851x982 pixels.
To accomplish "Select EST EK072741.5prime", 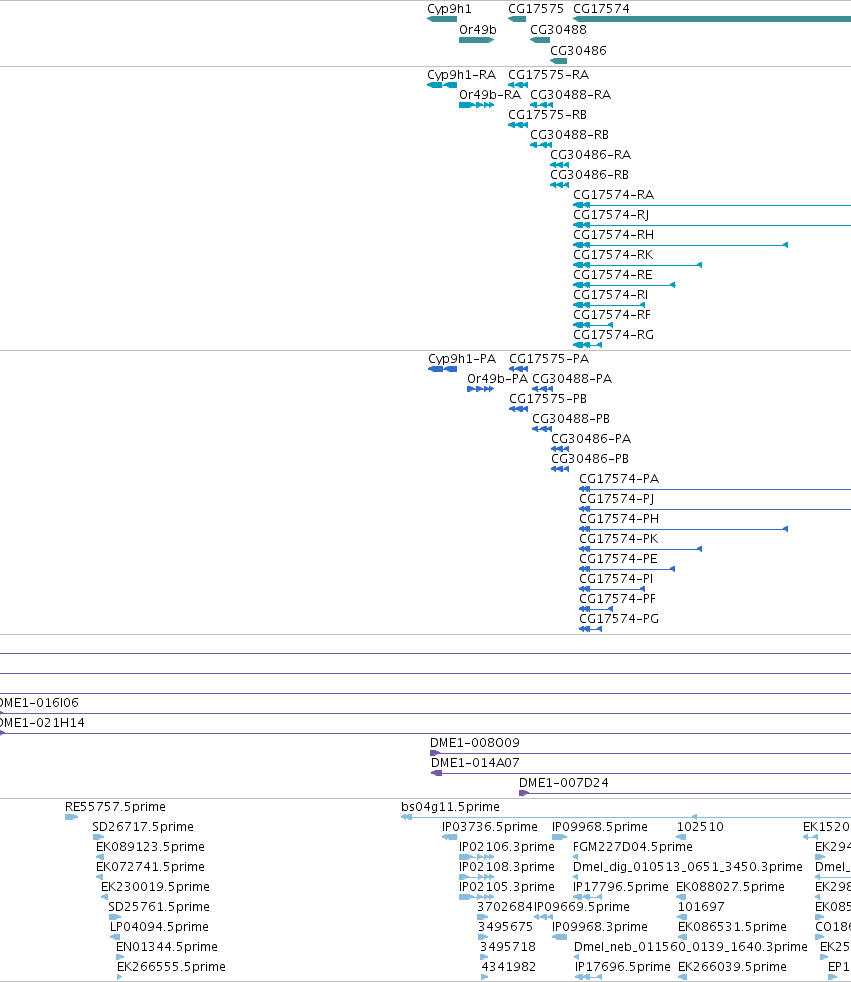I will pyautogui.click(x=150, y=867).
